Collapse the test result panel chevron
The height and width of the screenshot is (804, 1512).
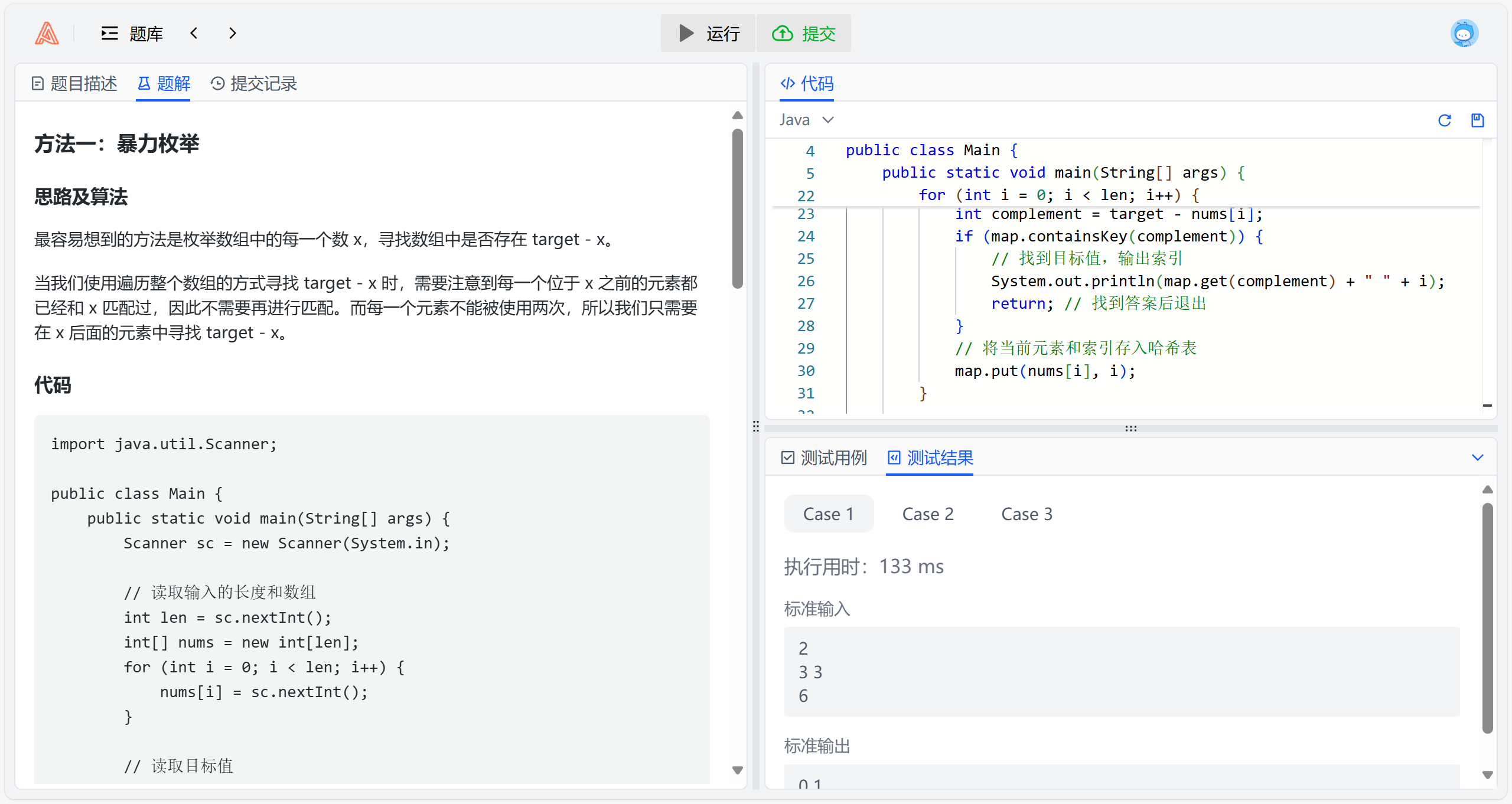tap(1477, 457)
